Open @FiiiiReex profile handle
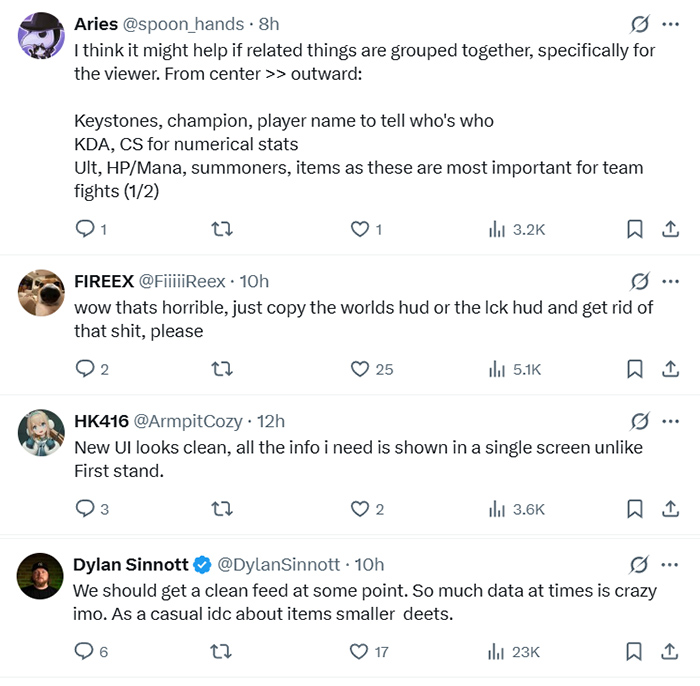 pos(182,281)
